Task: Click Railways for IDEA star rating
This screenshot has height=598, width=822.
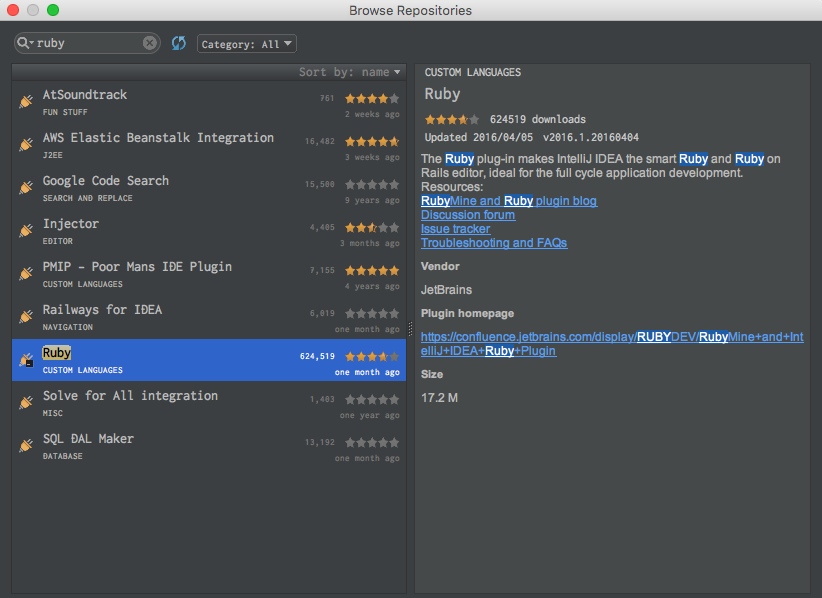Action: click(x=372, y=313)
